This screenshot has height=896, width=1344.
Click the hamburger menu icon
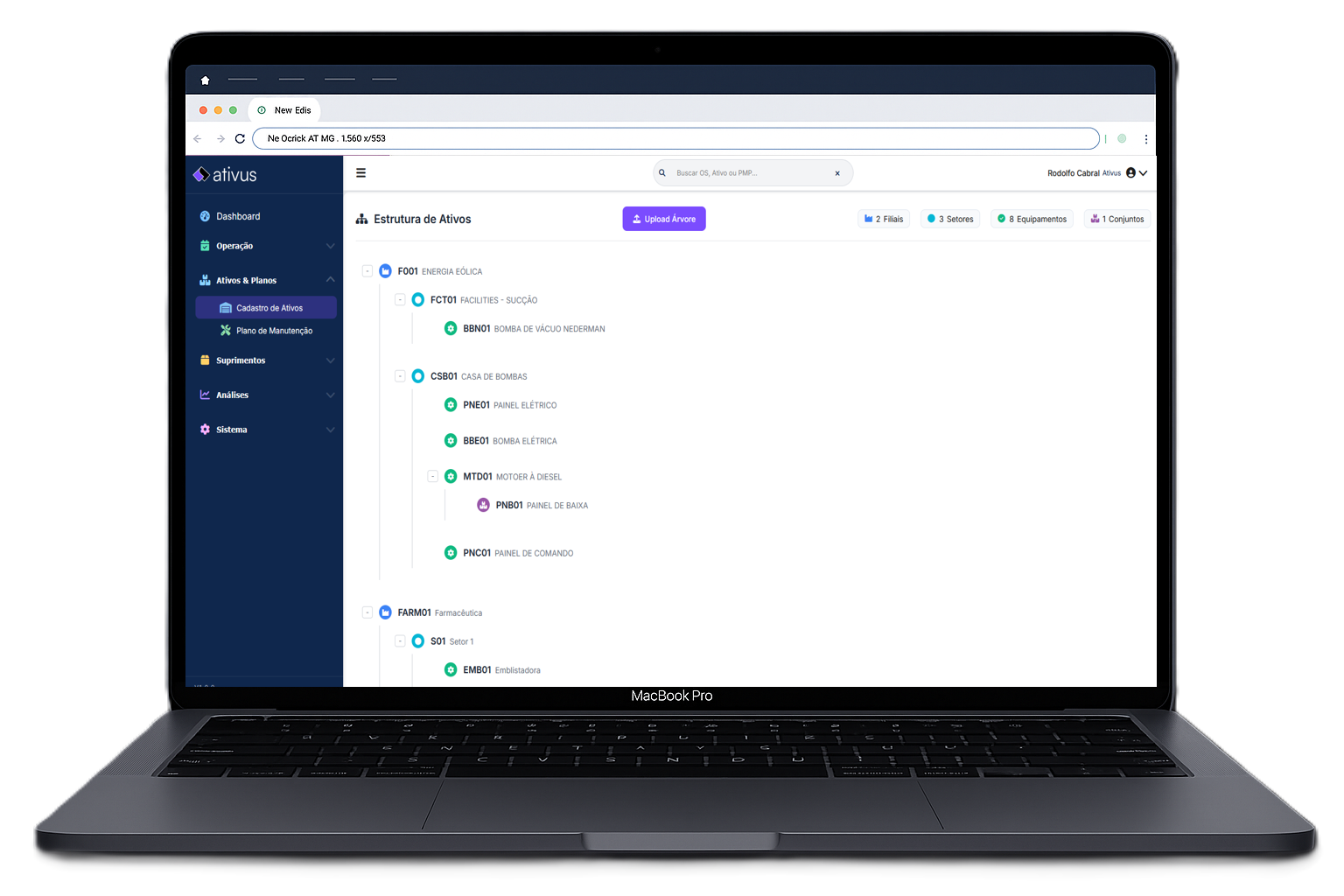click(360, 173)
